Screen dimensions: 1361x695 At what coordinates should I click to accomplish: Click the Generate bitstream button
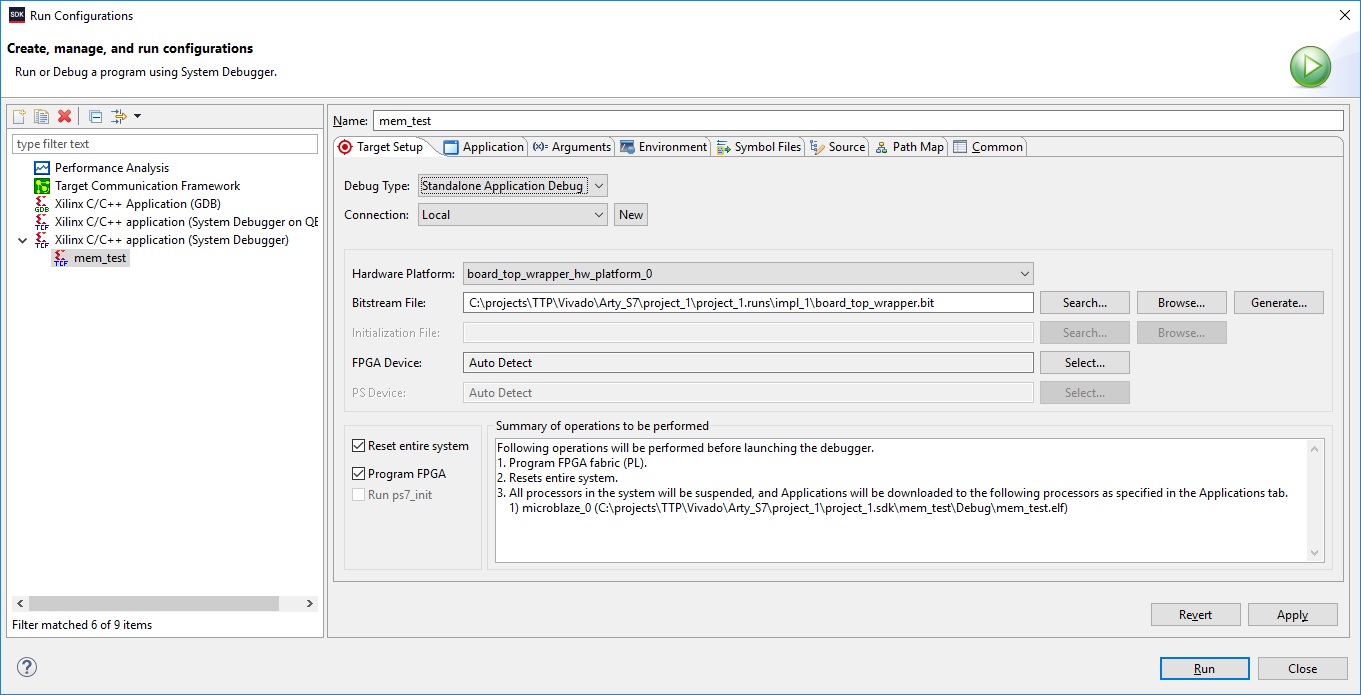1278,303
